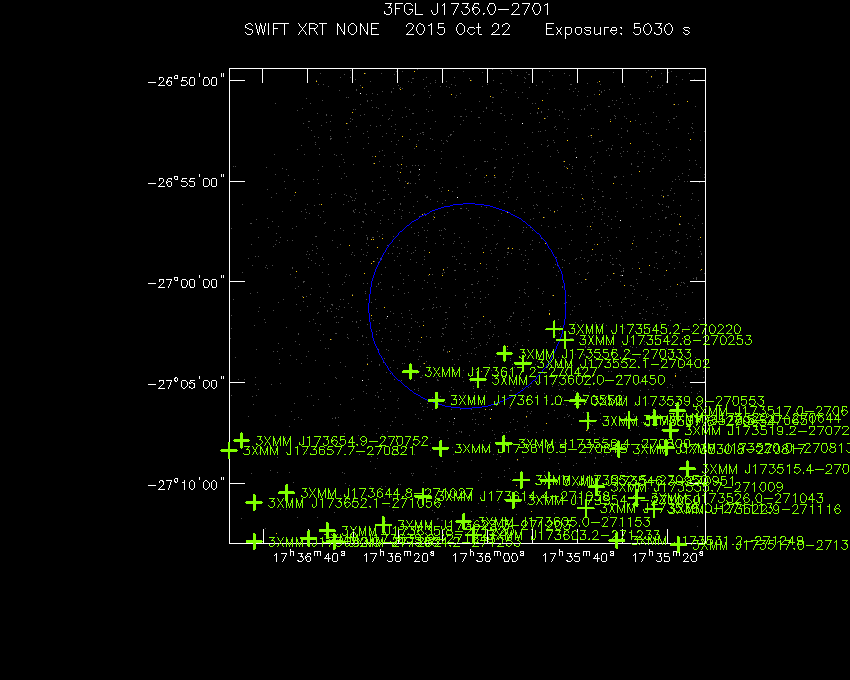Click the observation date 2015 Oct 22
This screenshot has width=850, height=680.
(458, 29)
